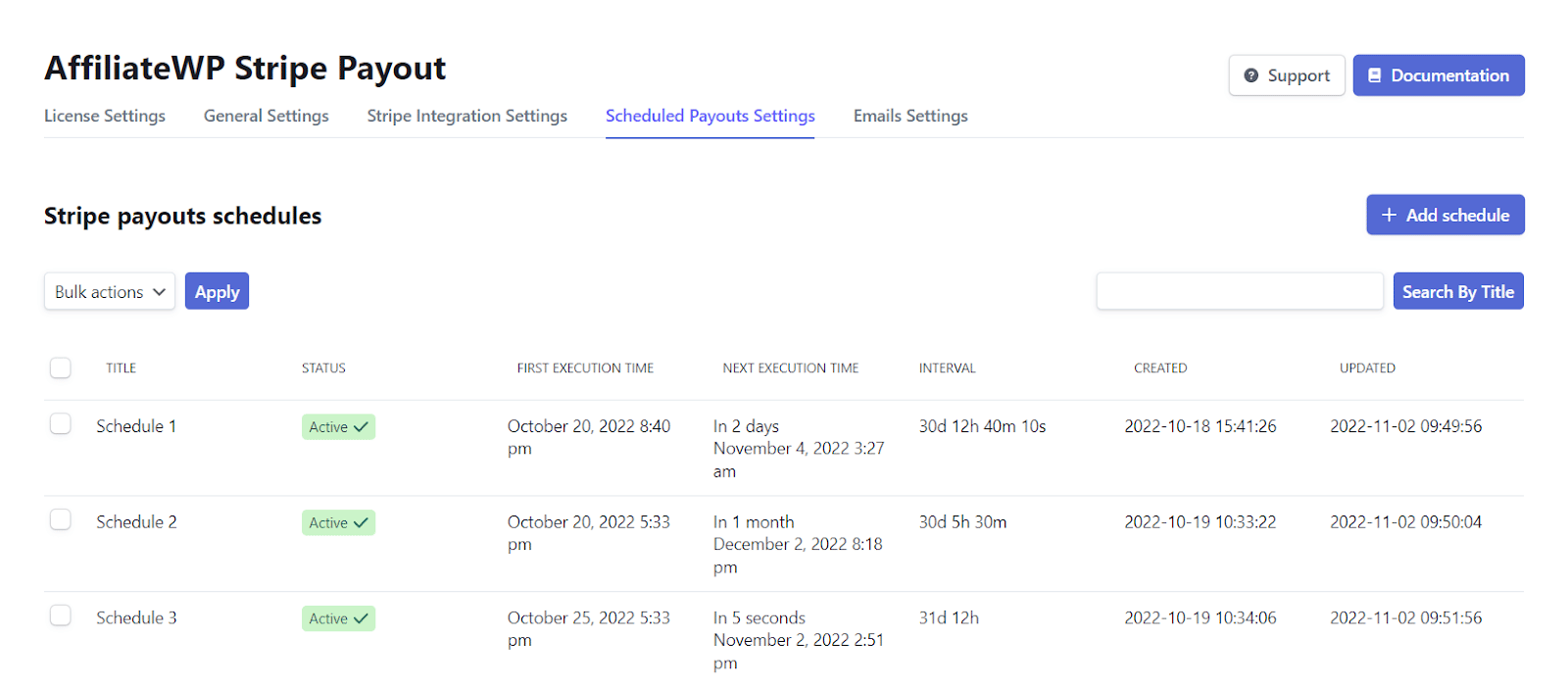The image size is (1568, 687).
Task: Click the updated date 2022-11-02 09:50:04
Action: coord(1406,522)
